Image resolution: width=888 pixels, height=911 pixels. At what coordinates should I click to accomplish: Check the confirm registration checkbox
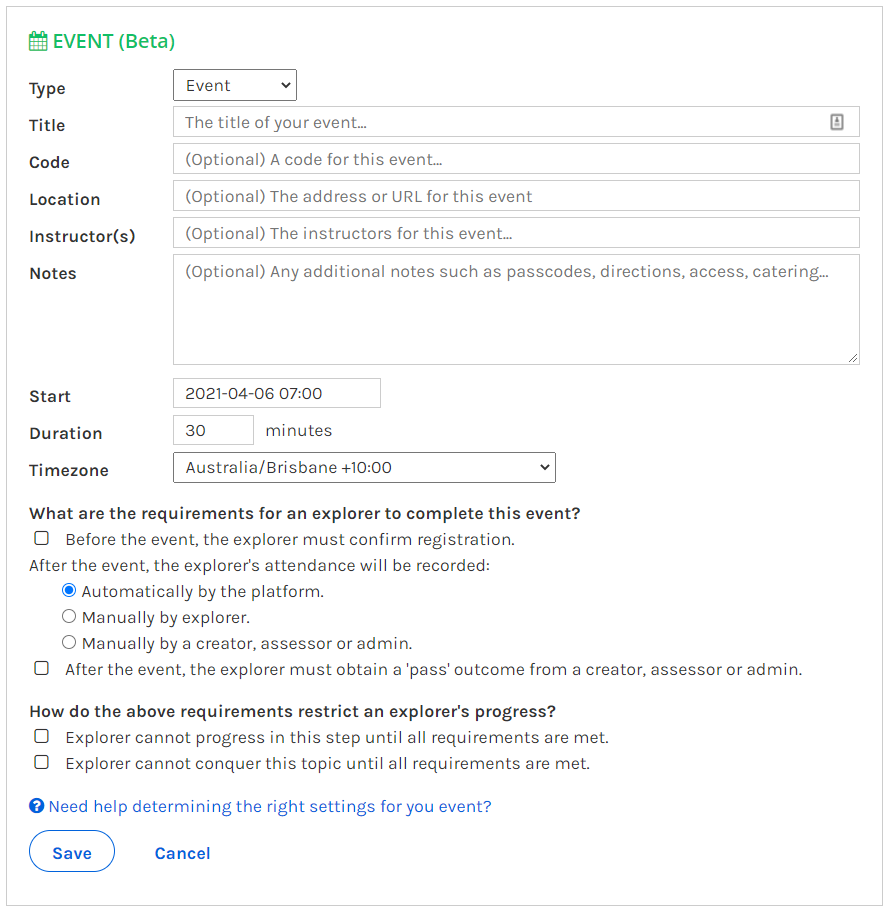pos(41,539)
